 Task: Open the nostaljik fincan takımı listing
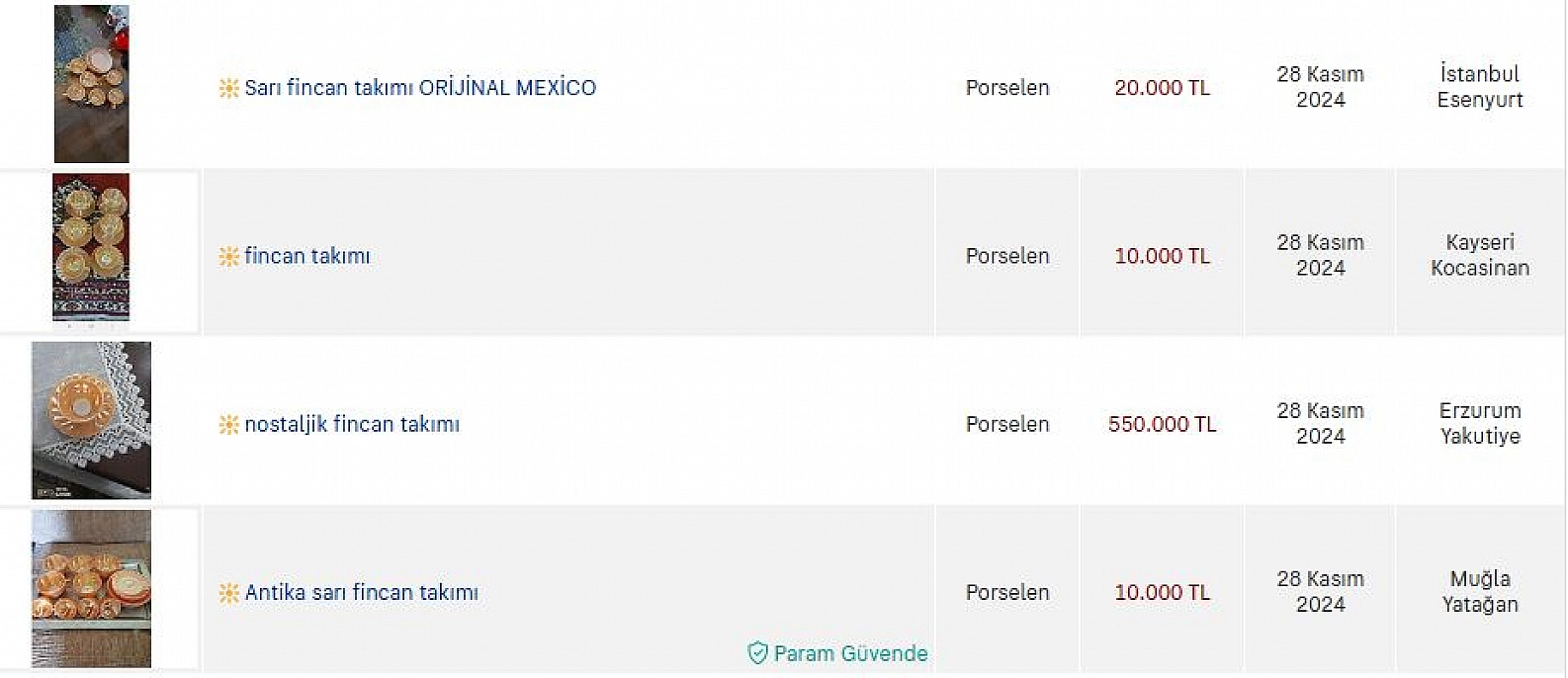352,424
